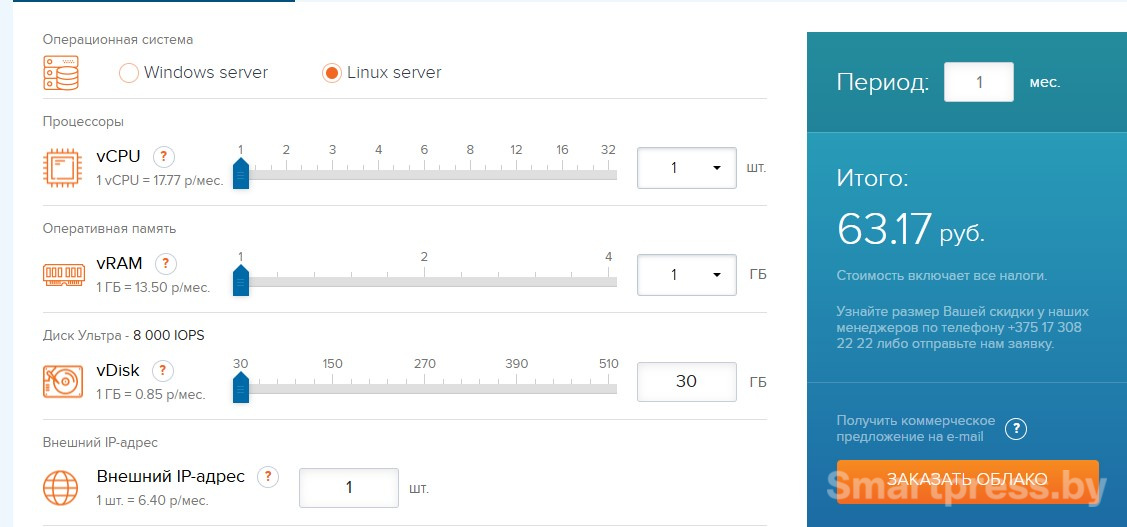This screenshot has width=1127, height=527.
Task: Click the 32 mark on vCPU scale
Action: click(608, 150)
